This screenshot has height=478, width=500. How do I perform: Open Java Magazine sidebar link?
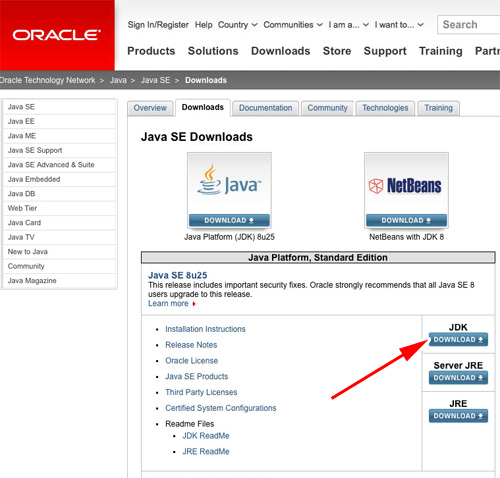59,281
